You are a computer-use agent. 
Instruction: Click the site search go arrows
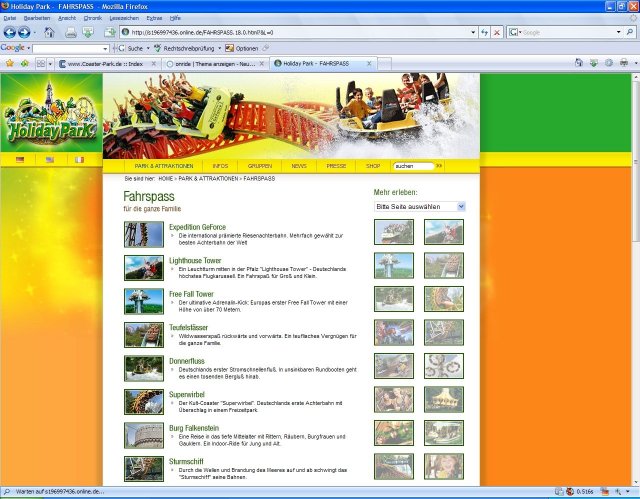point(439,166)
